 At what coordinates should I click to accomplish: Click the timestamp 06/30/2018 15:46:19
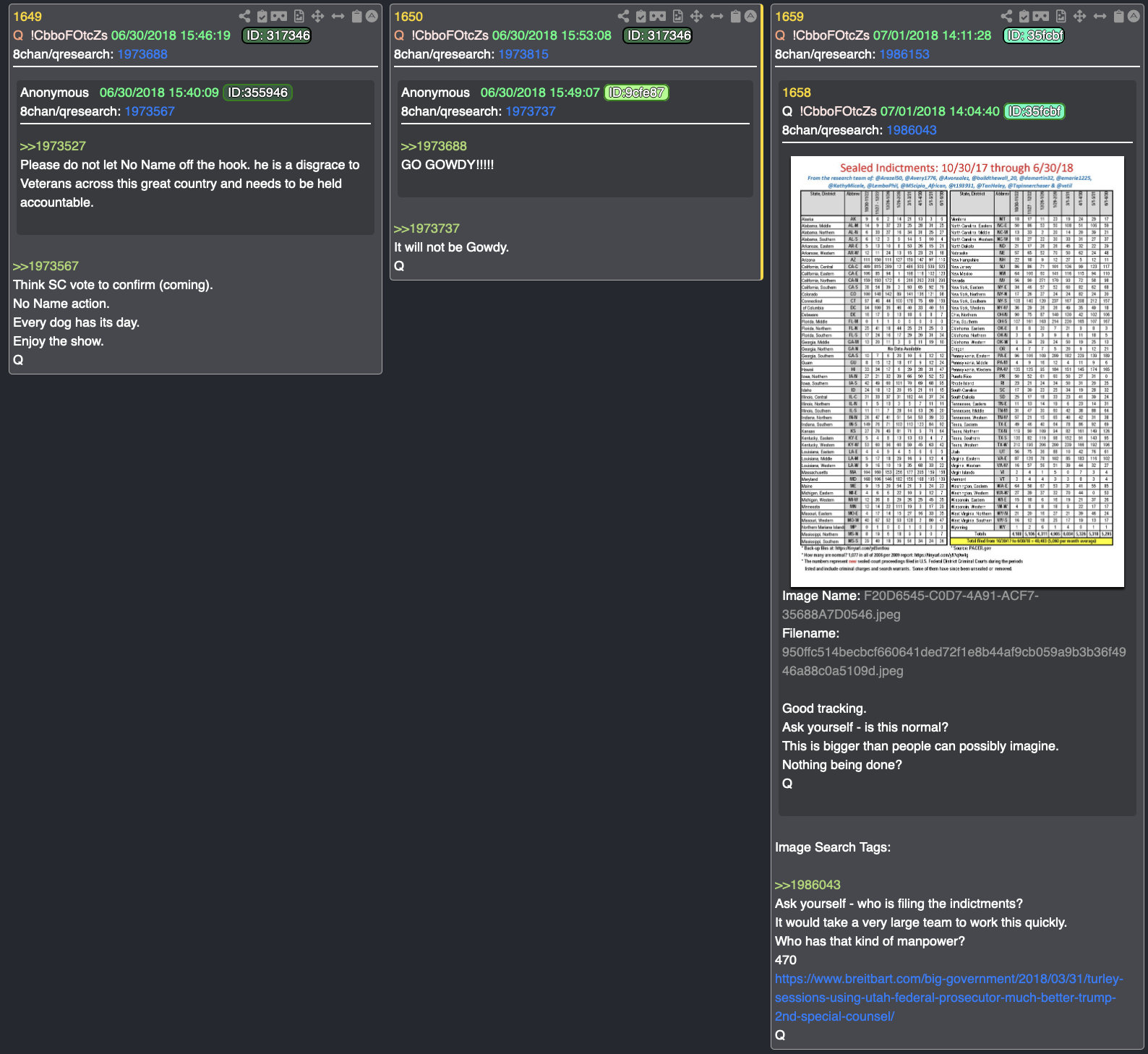[x=171, y=35]
